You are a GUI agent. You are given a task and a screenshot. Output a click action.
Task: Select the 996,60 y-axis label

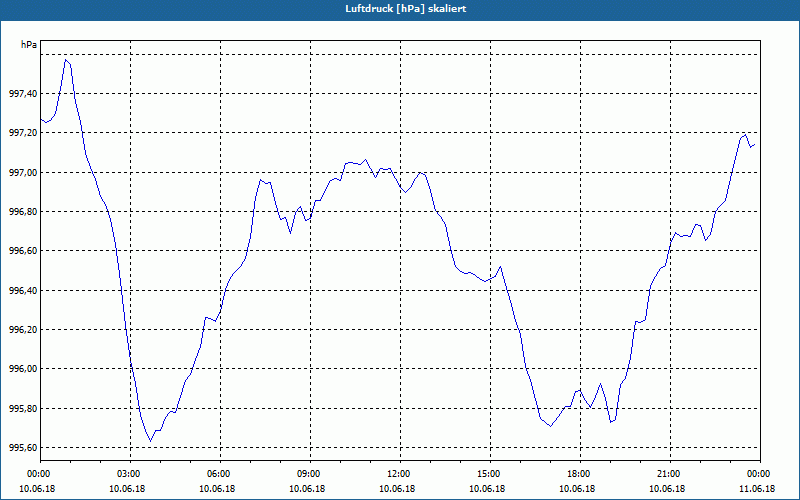(23, 251)
